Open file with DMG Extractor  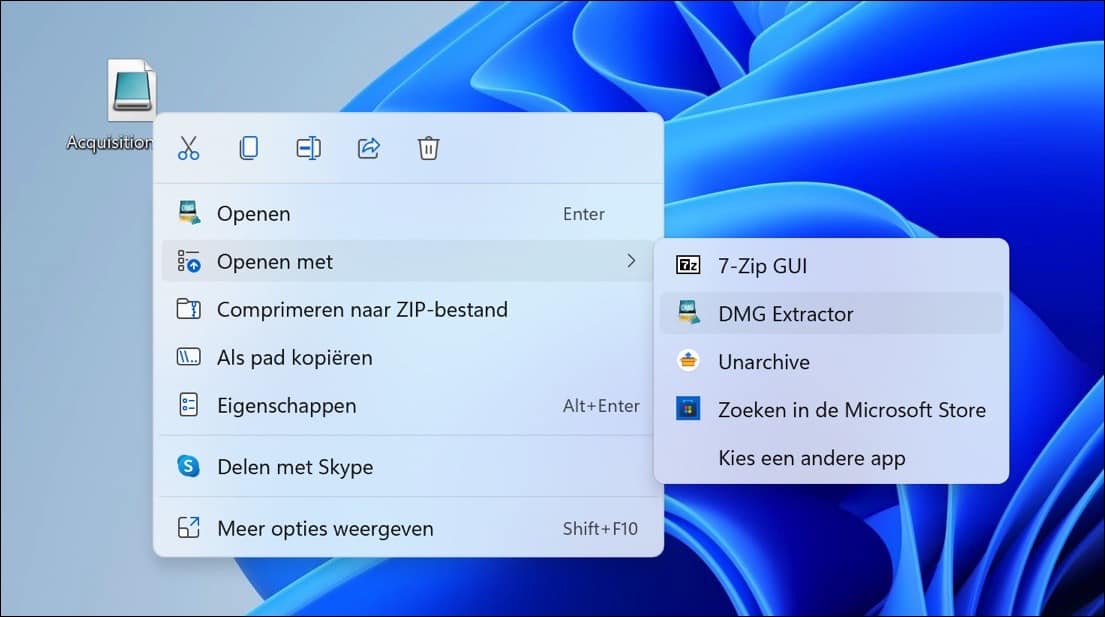(785, 313)
